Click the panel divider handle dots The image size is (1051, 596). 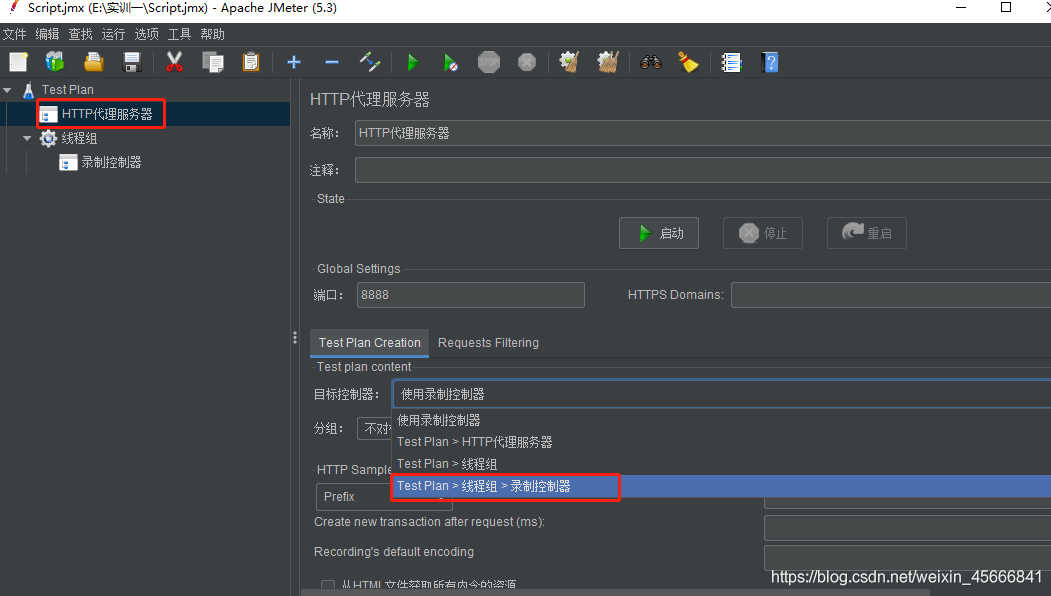[295, 337]
